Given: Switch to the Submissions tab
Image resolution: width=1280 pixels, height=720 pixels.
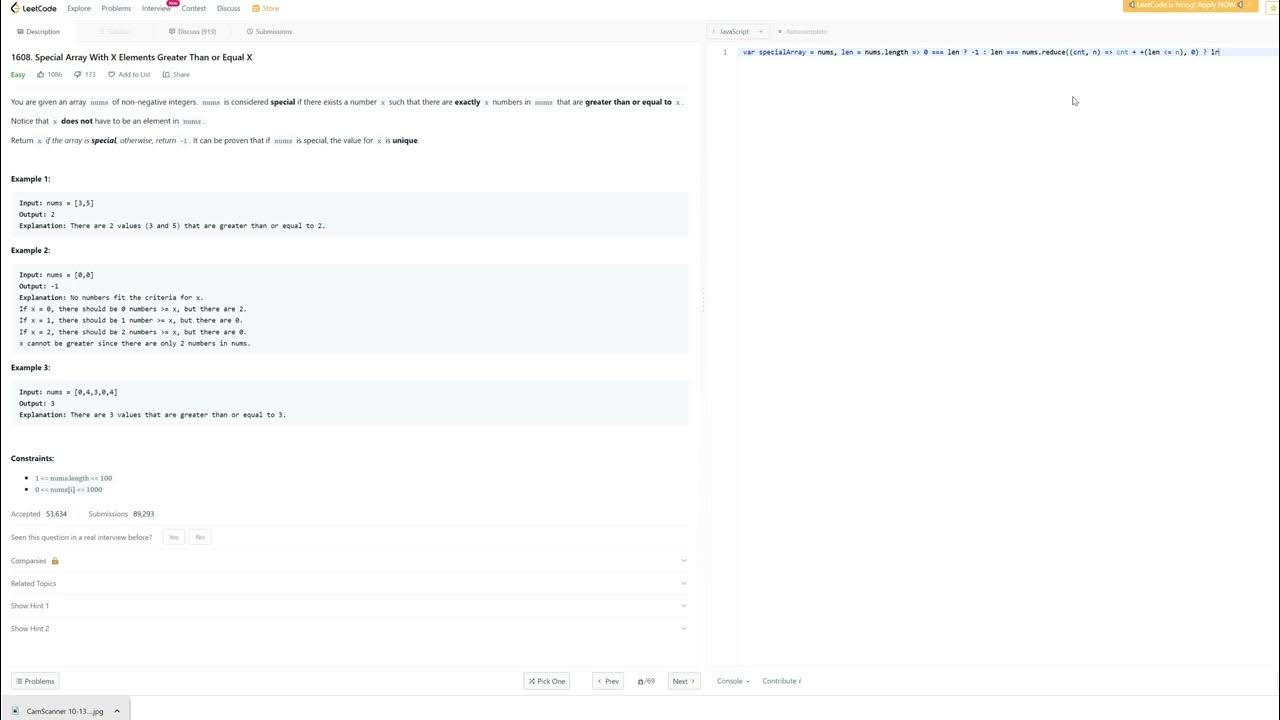Looking at the screenshot, I should (269, 32).
